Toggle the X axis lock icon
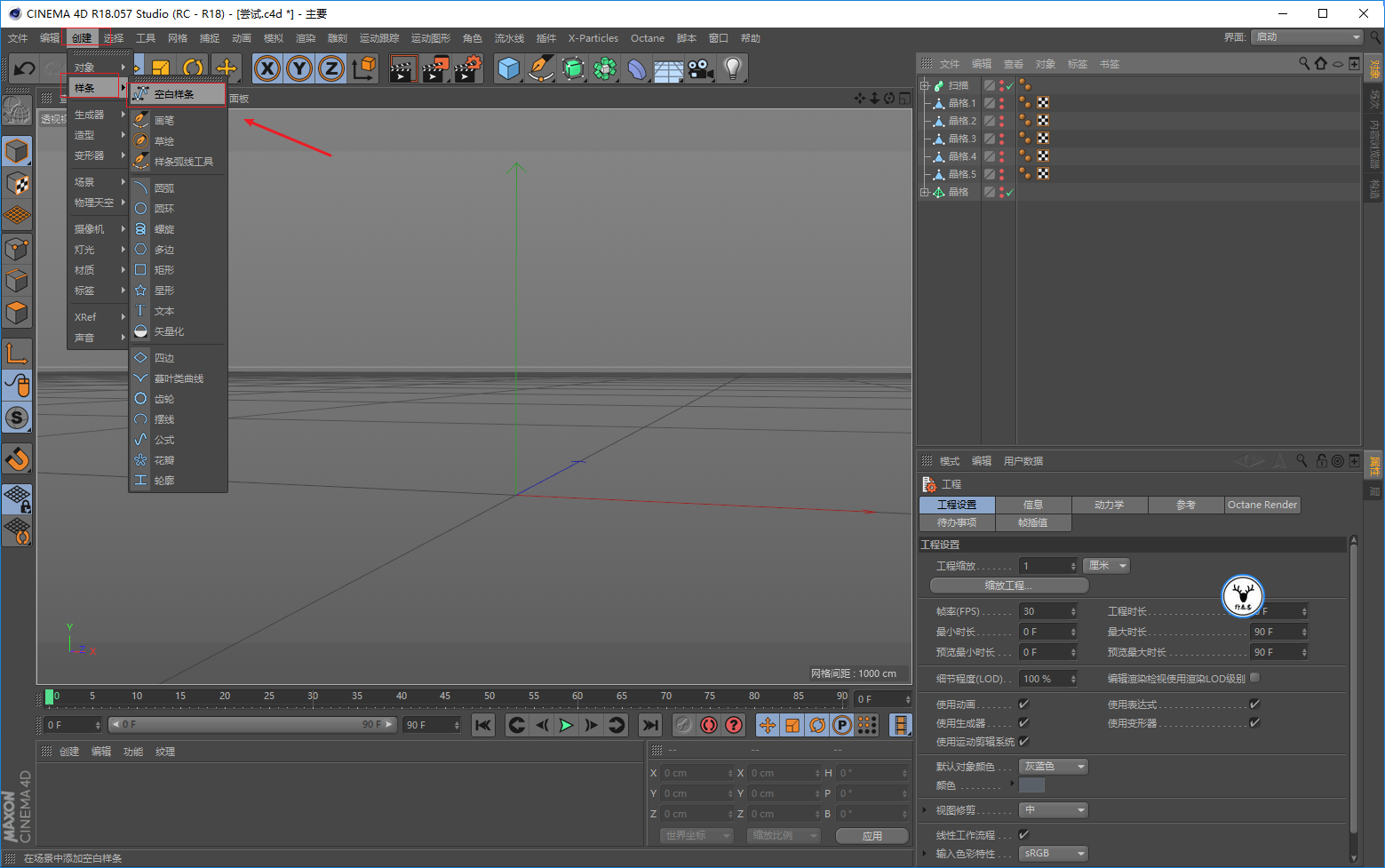The width and height of the screenshot is (1385, 868). [x=267, y=68]
